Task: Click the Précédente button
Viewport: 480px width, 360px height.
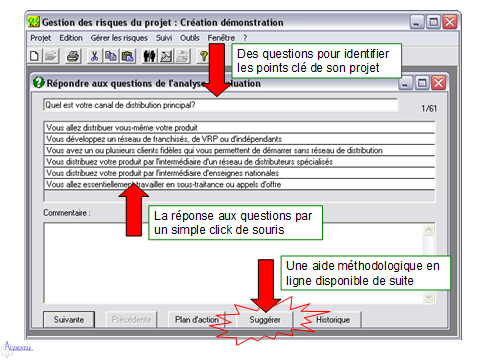Action: point(131,320)
